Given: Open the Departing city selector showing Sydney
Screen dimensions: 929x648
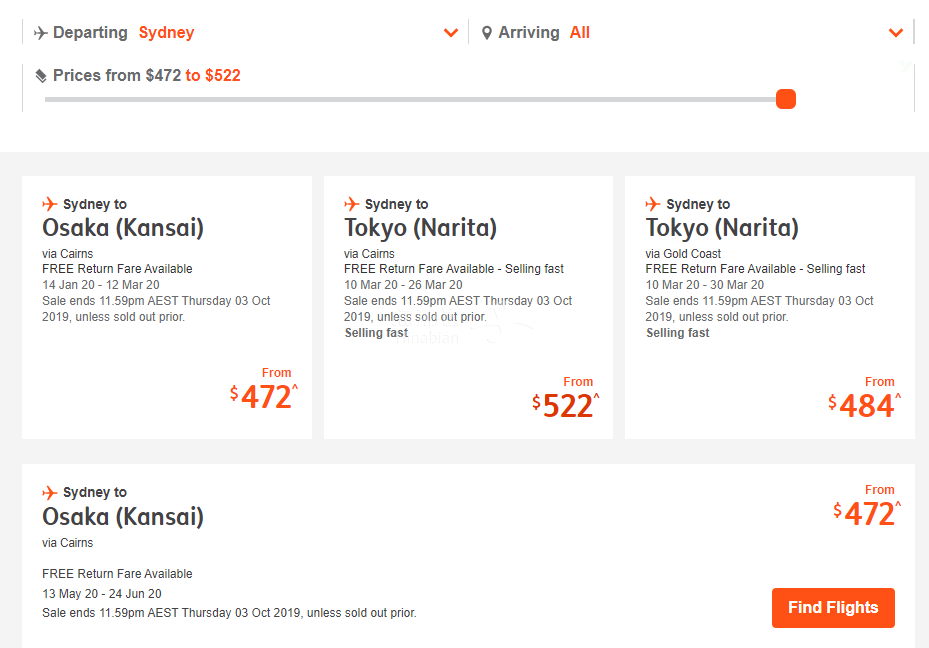Looking at the screenshot, I should (245, 33).
